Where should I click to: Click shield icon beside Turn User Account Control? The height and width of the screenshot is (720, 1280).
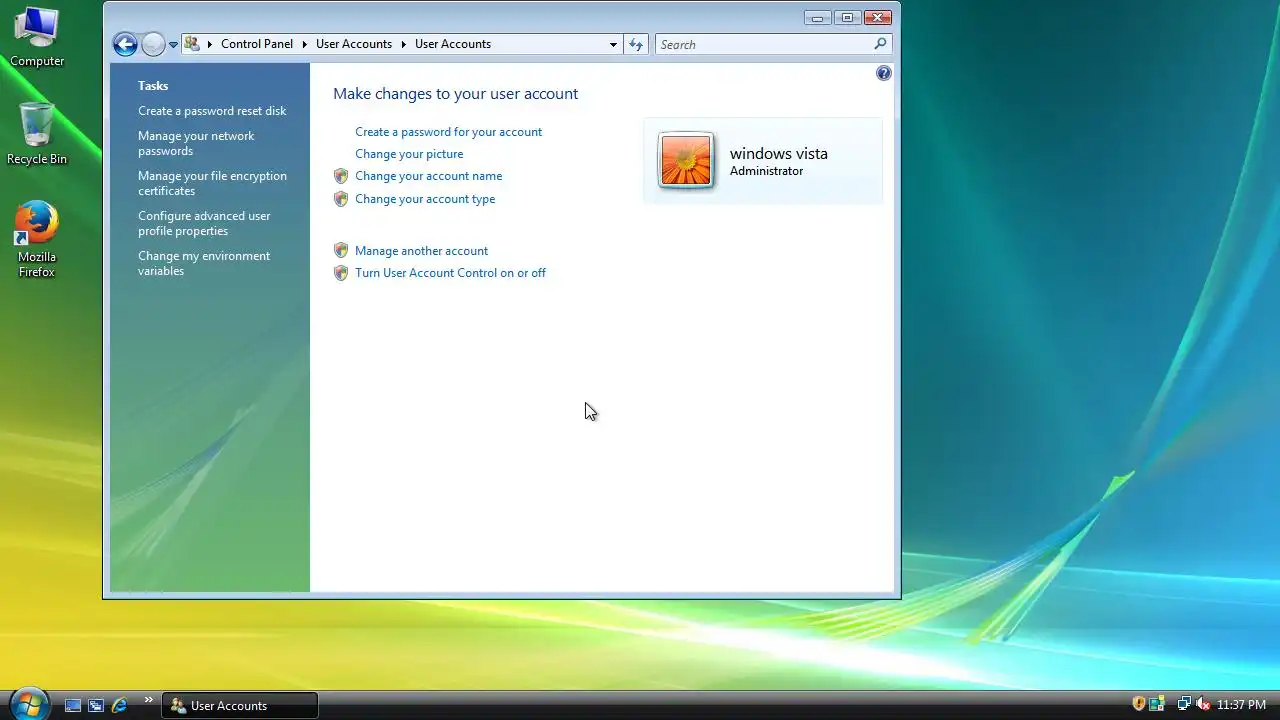[x=341, y=273]
